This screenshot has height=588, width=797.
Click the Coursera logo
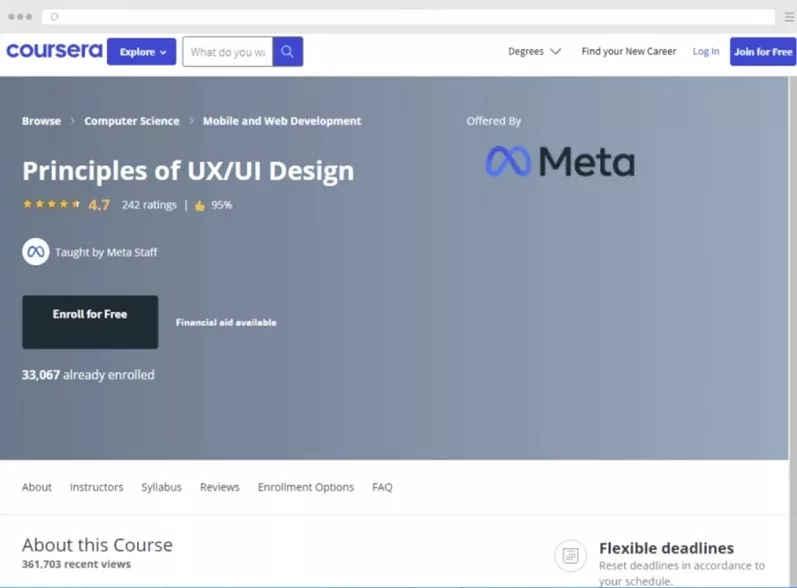pyautogui.click(x=54, y=51)
